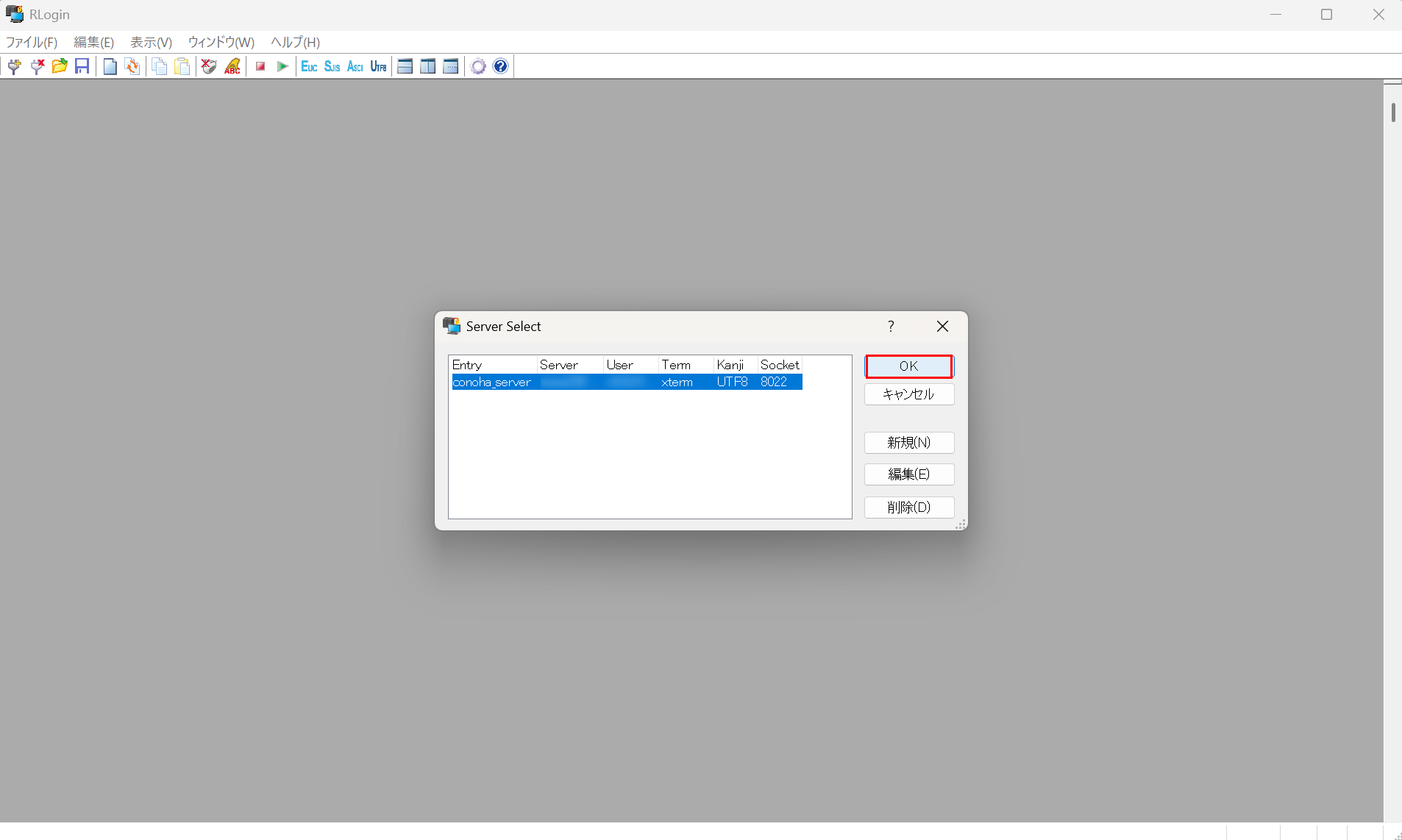Click the save floppy disk icon
The image size is (1402, 840).
pyautogui.click(x=82, y=66)
